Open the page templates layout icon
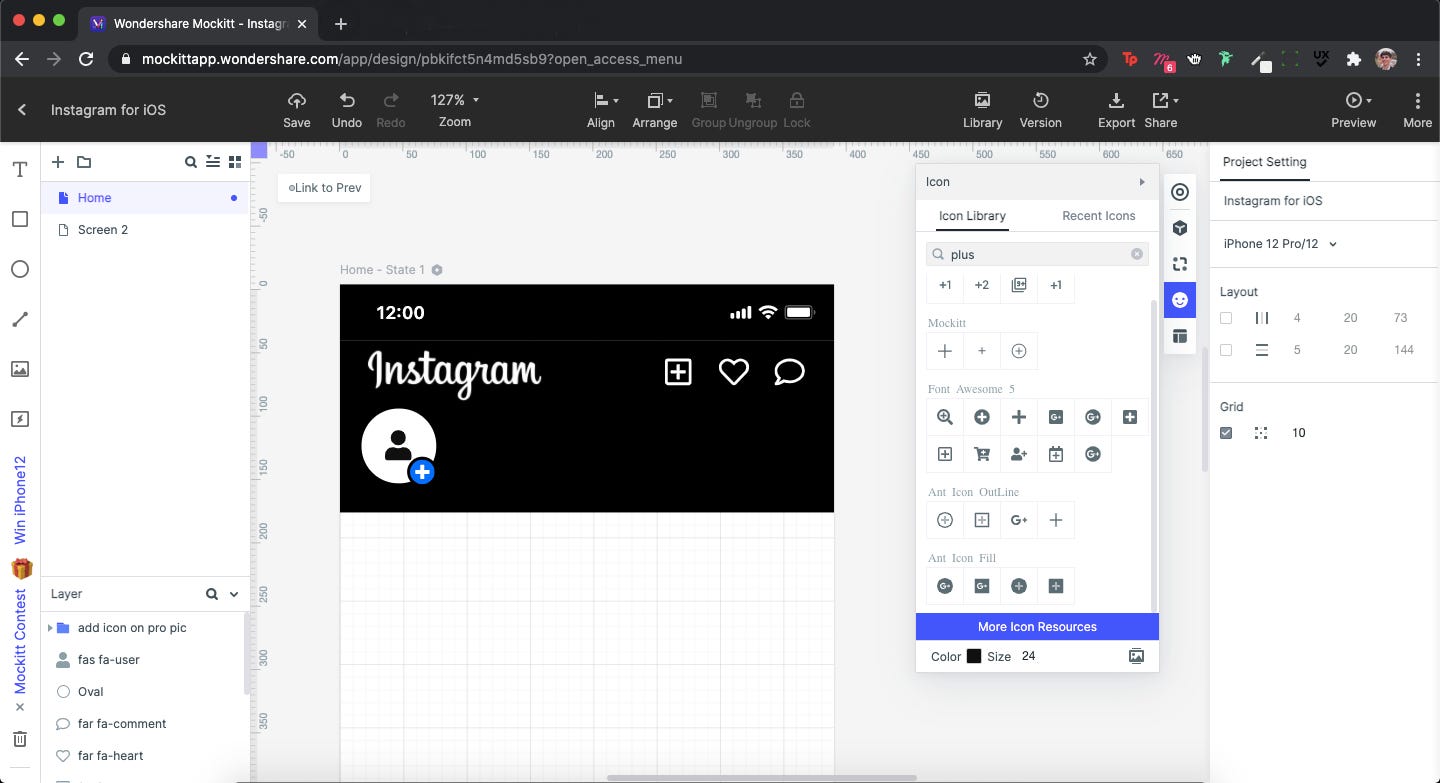The height and width of the screenshot is (783, 1440). (1180, 336)
